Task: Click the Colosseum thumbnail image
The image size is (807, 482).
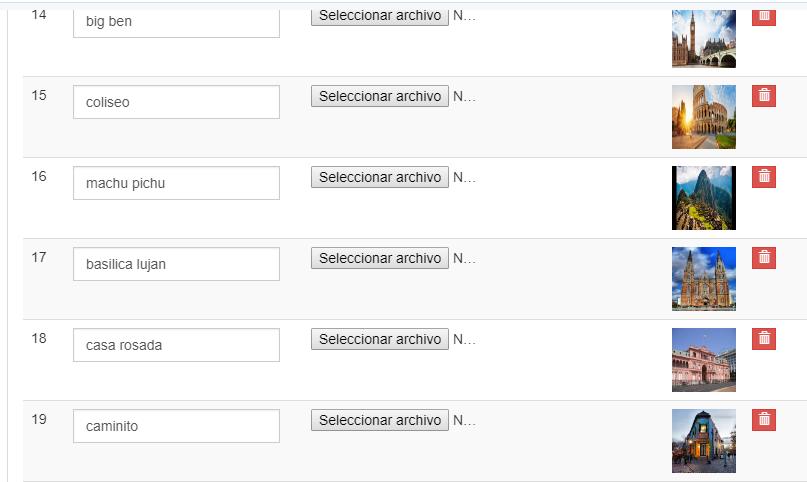Action: tap(703, 117)
